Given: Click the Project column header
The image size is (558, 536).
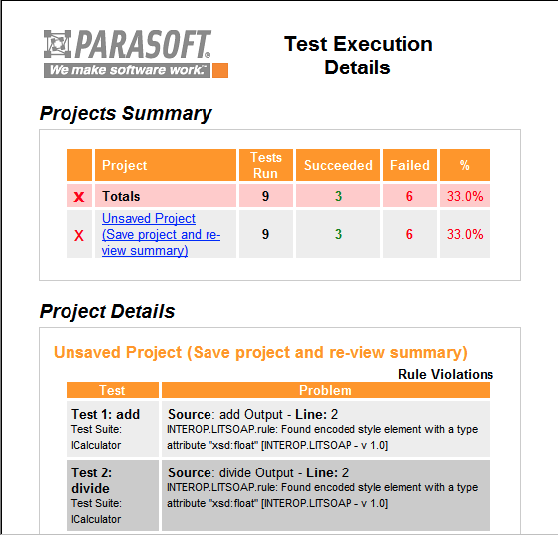Looking at the screenshot, I should coord(165,165).
